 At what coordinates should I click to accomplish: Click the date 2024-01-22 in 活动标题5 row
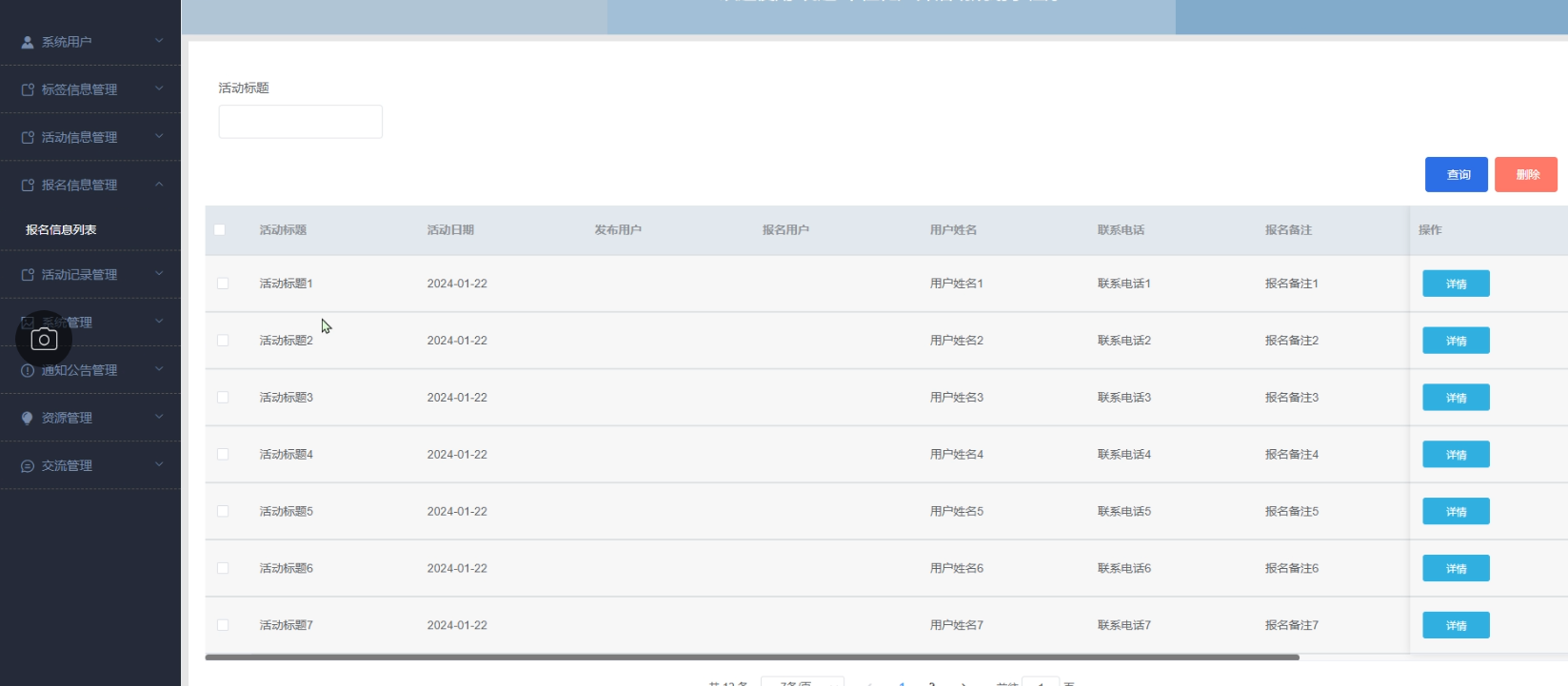click(x=457, y=512)
